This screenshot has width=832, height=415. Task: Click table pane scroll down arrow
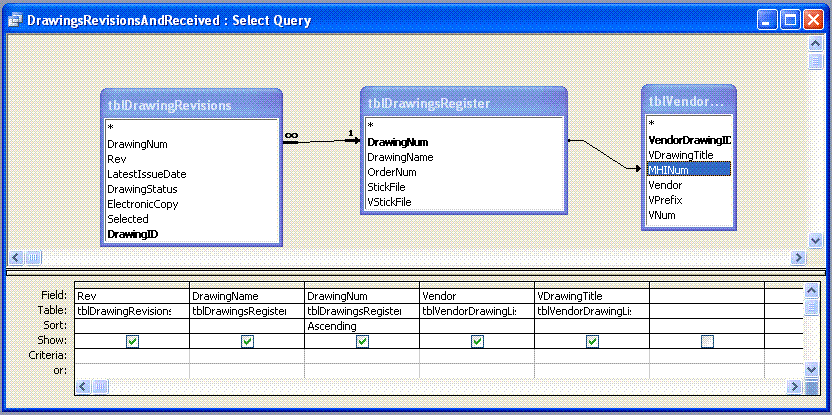click(x=816, y=240)
